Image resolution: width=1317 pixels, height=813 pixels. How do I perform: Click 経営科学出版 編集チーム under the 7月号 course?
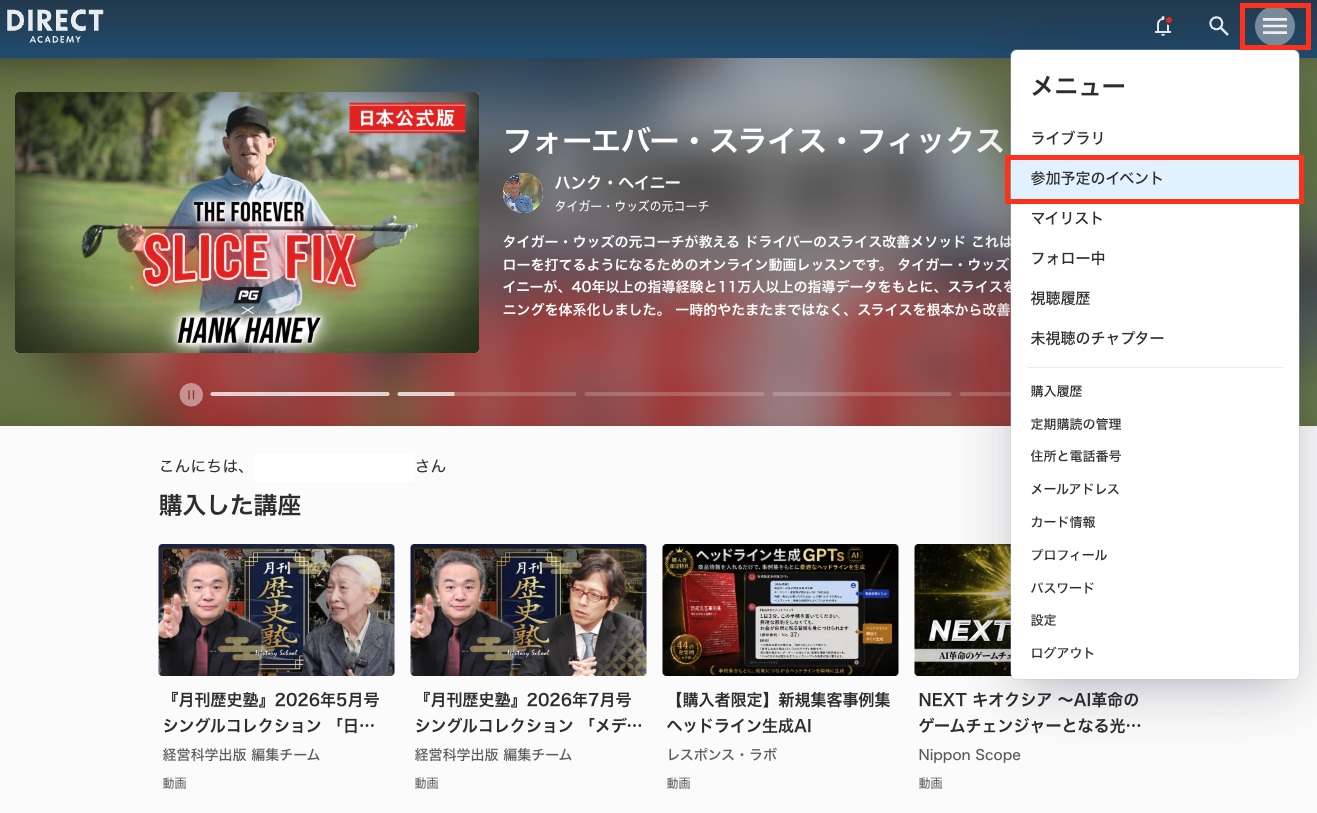click(493, 755)
